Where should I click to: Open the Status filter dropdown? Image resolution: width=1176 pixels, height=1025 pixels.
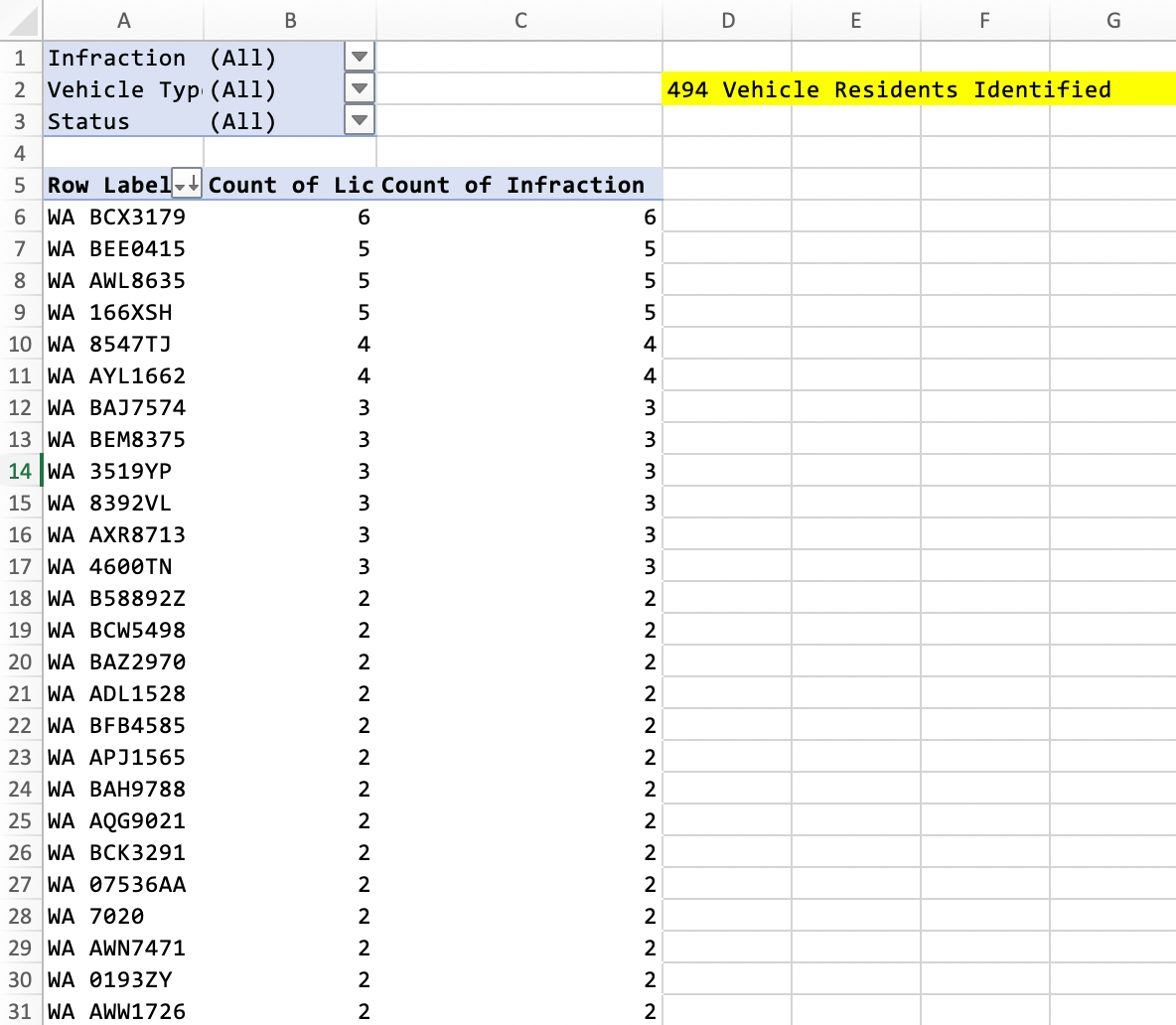click(360, 121)
